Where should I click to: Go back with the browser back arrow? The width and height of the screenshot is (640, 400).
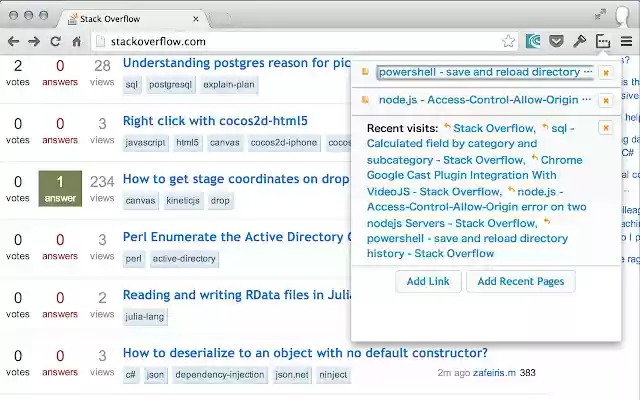[x=13, y=41]
